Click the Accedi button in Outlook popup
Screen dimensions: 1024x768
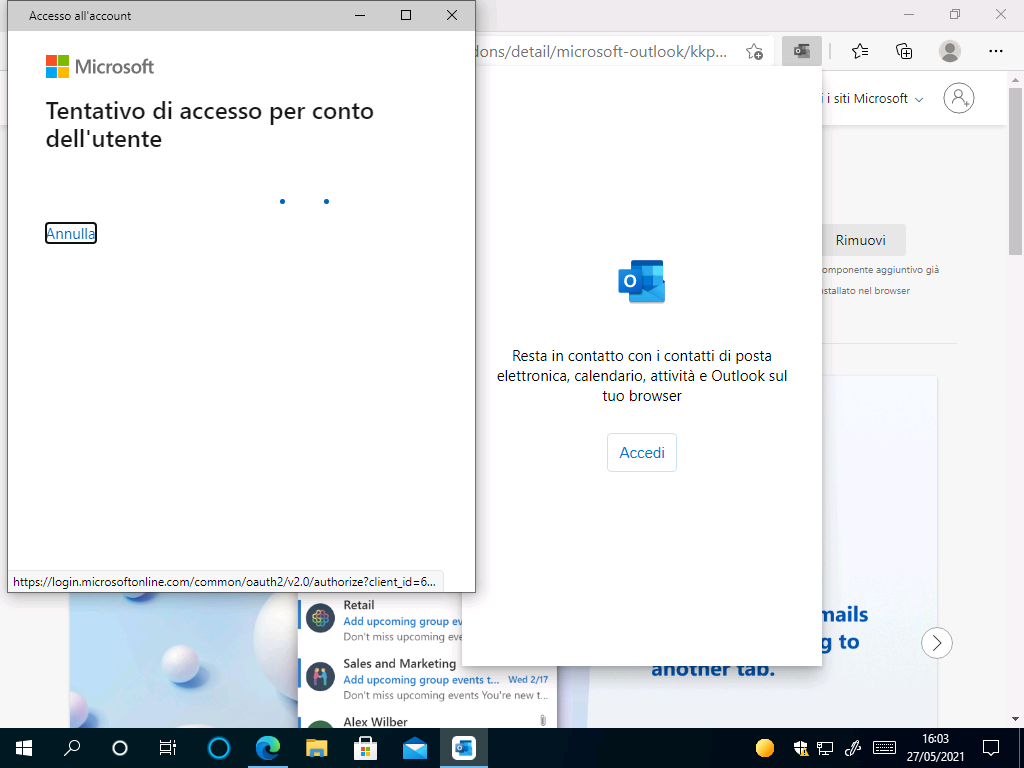click(641, 453)
